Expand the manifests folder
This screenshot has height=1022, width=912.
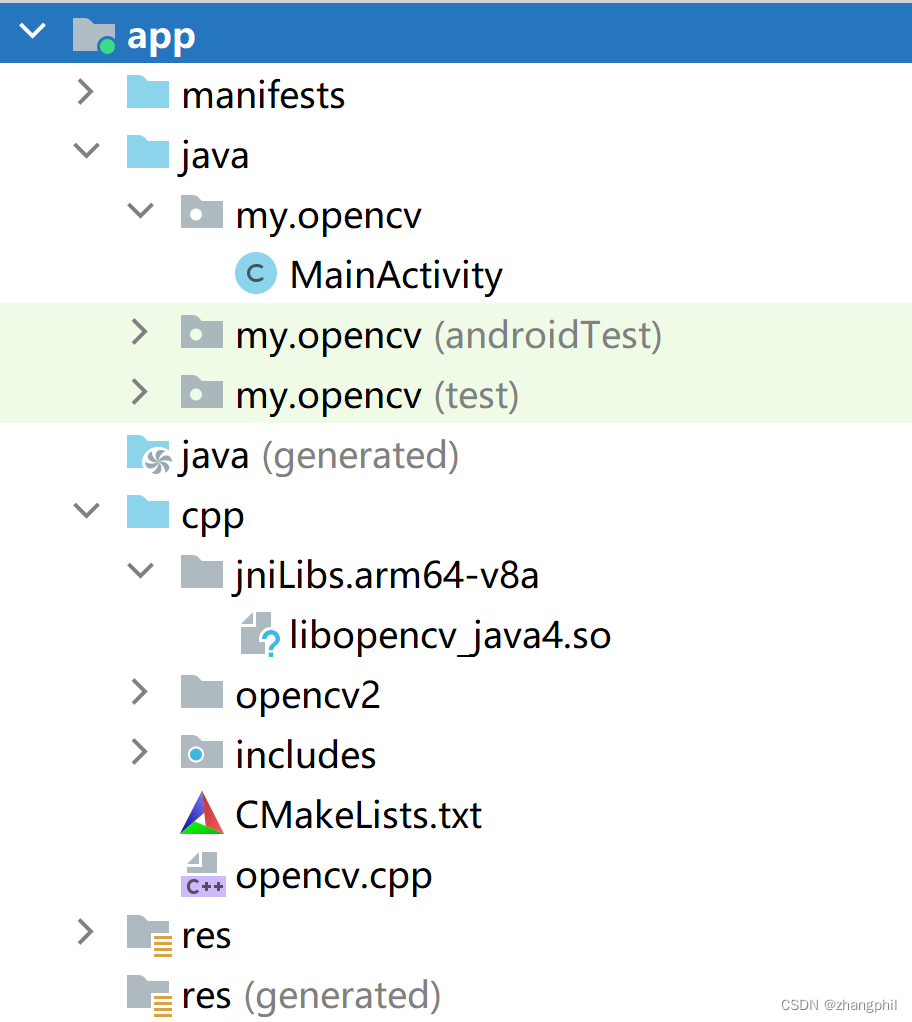point(86,93)
